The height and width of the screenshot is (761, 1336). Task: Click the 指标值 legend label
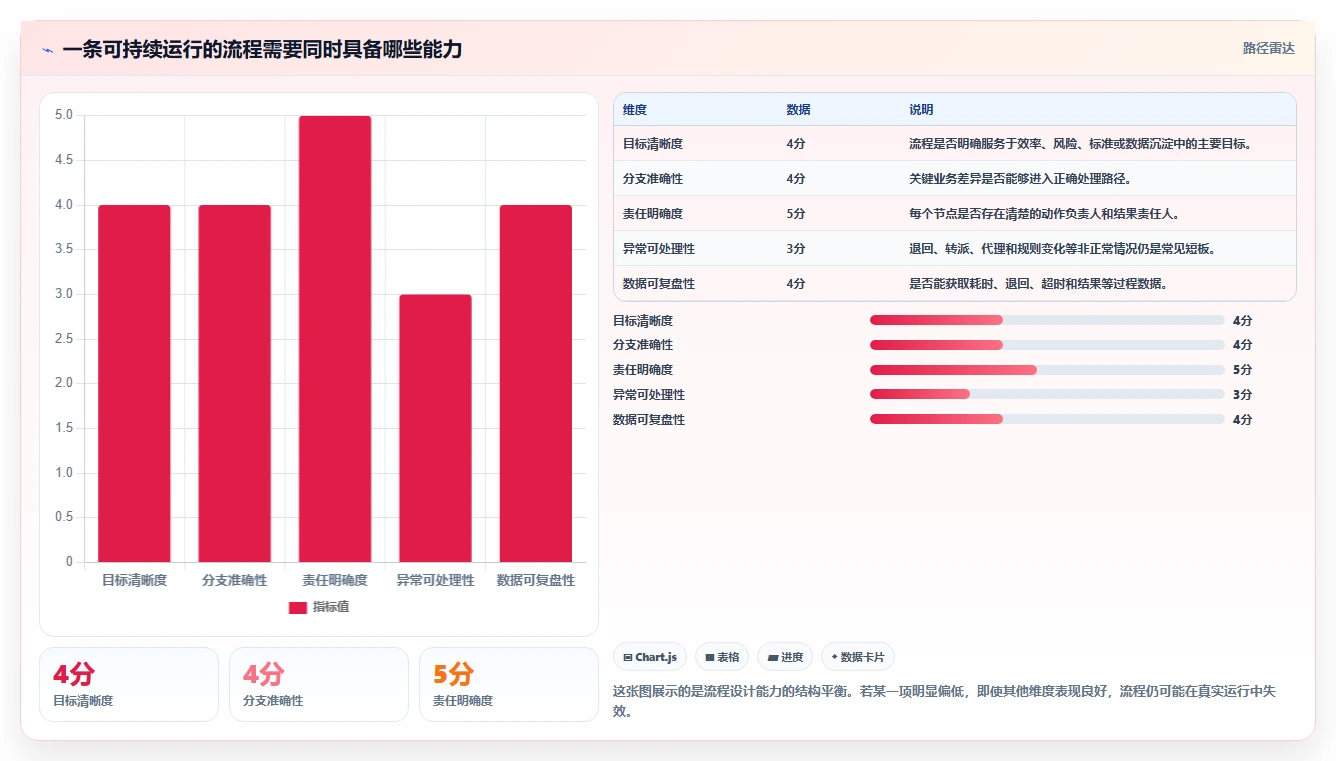(331, 607)
